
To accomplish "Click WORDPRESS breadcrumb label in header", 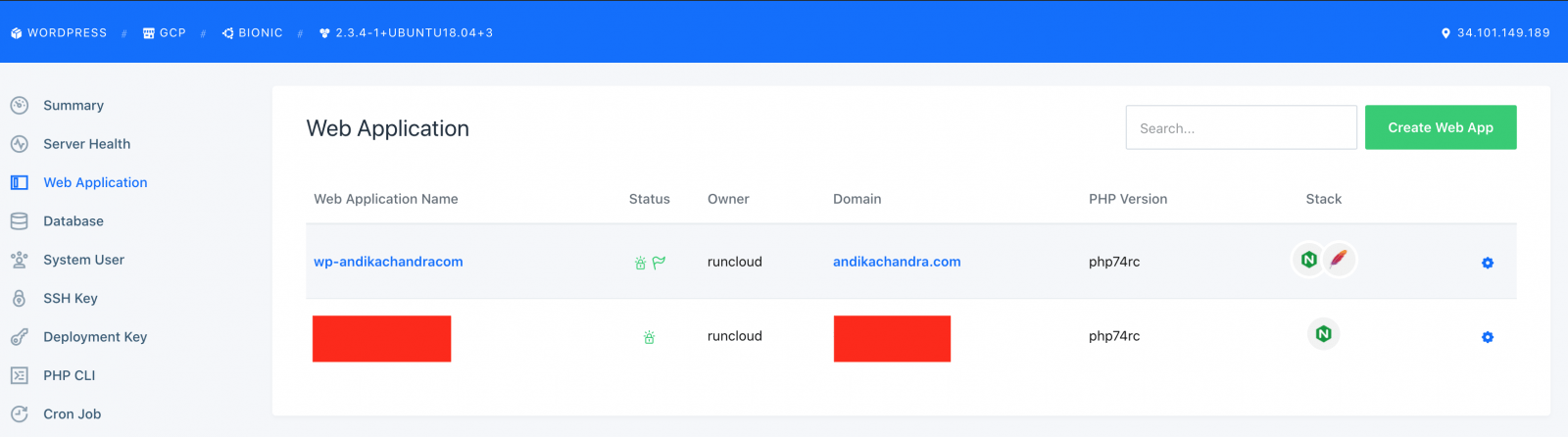I will [68, 33].
